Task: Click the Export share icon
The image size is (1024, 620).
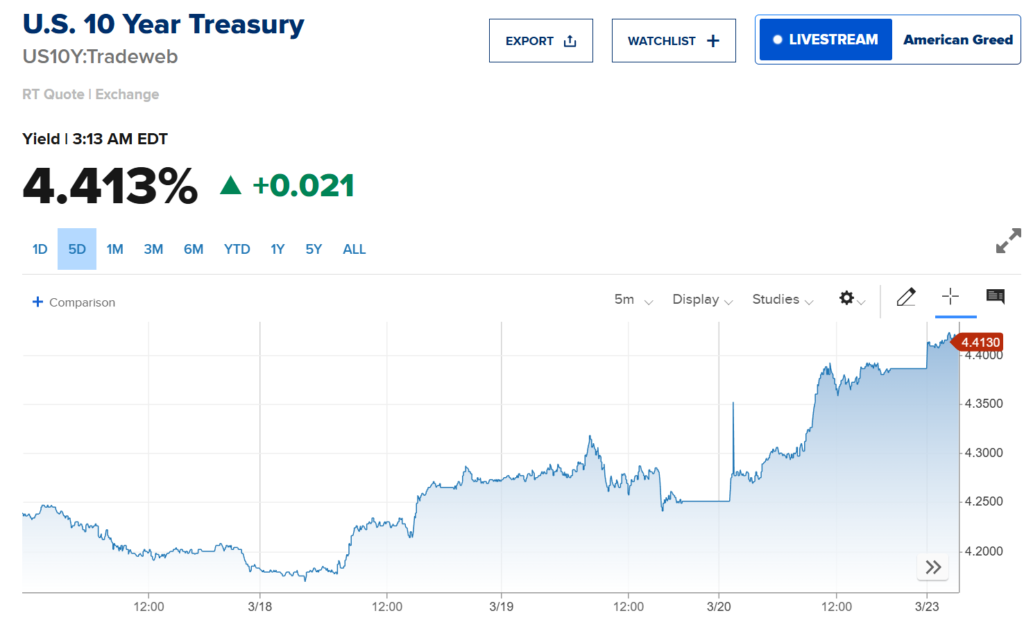Action: click(570, 41)
